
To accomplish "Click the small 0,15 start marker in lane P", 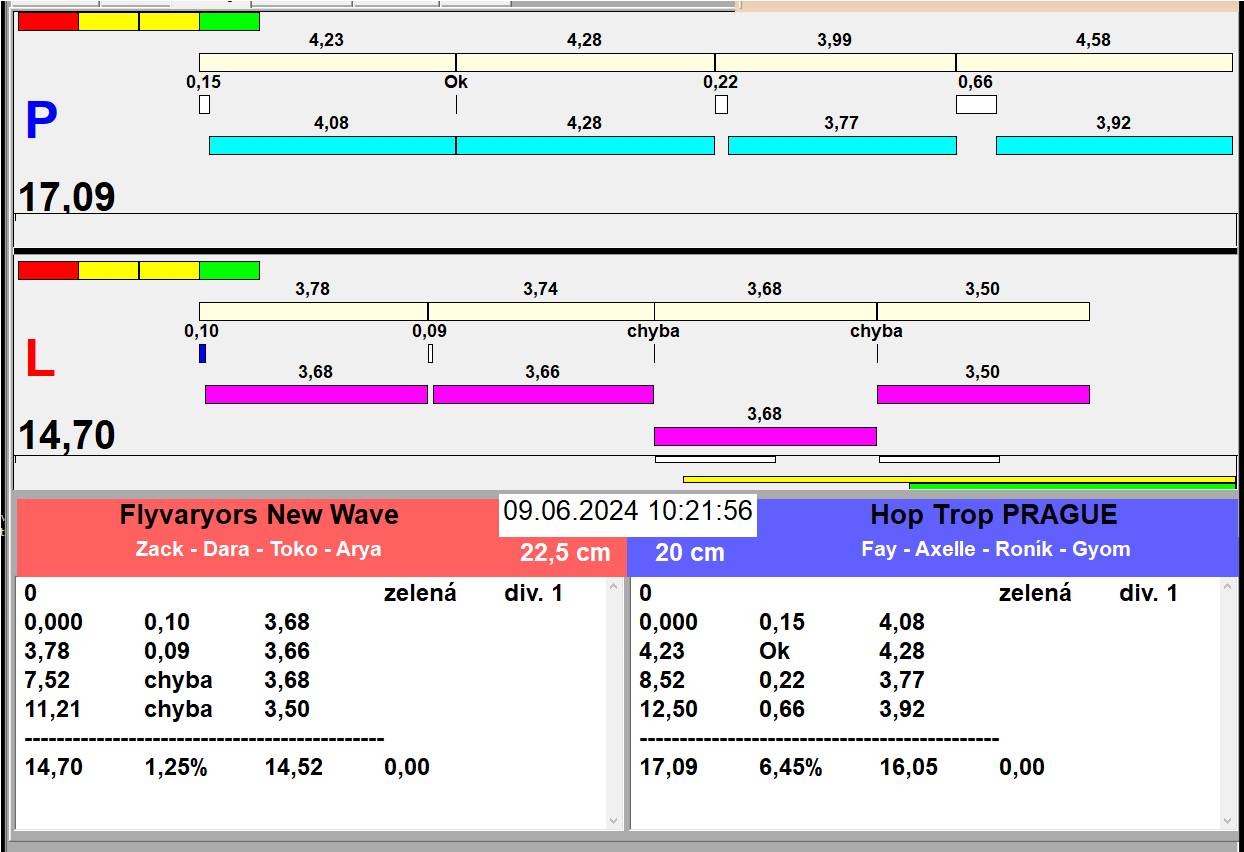I will tap(204, 104).
